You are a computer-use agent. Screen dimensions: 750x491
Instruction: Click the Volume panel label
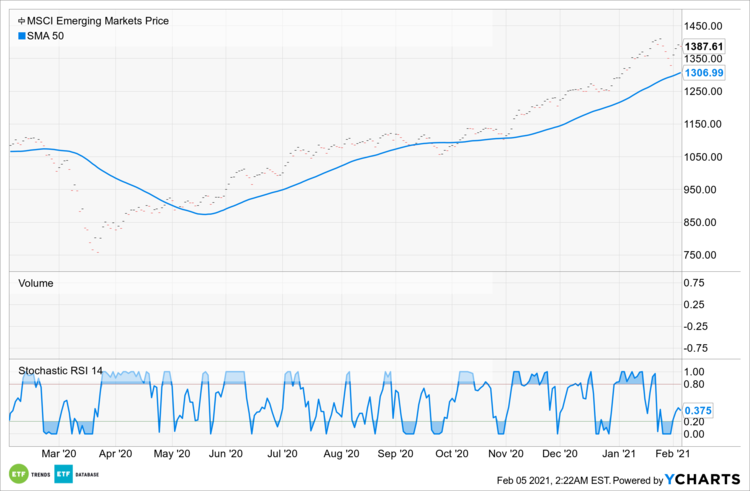pos(36,283)
